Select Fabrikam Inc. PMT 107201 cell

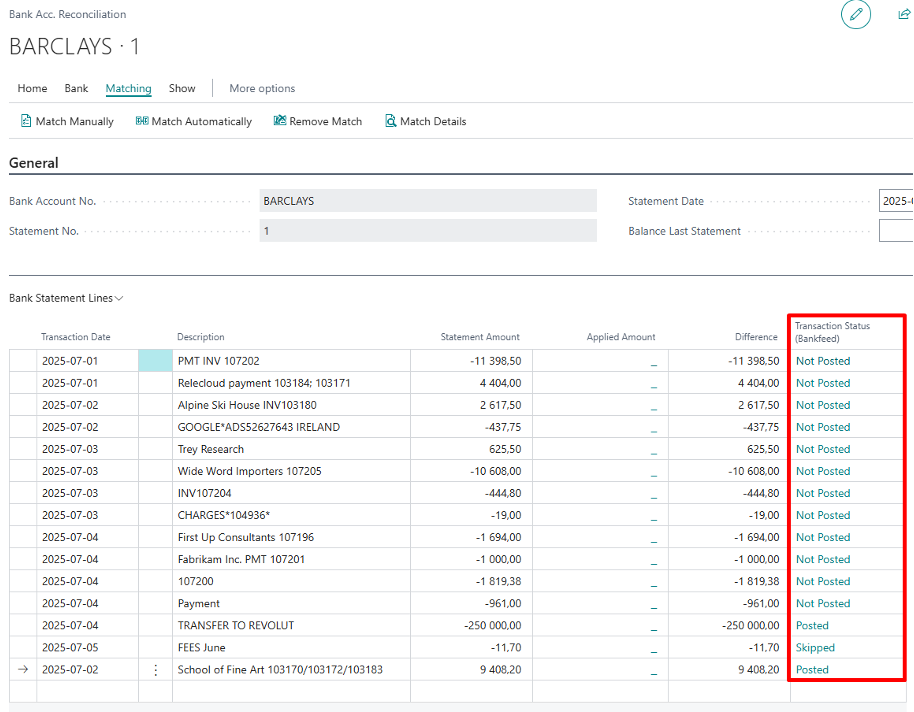coord(291,559)
